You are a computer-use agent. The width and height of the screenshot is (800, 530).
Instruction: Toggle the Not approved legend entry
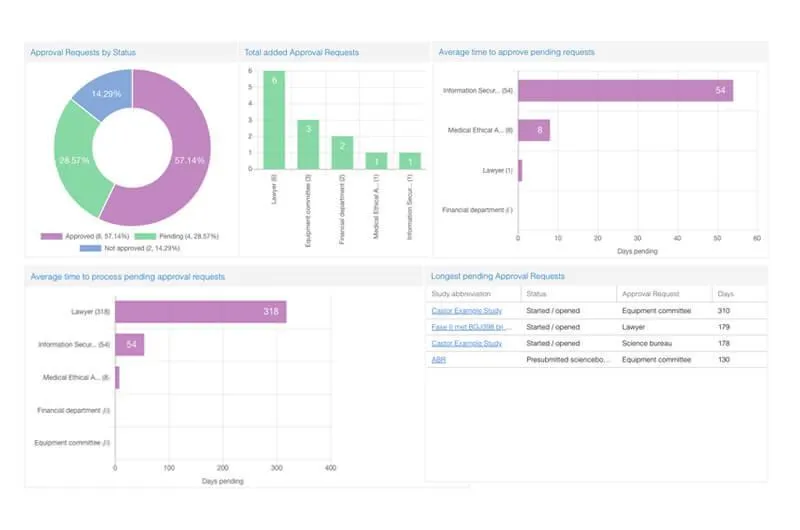[130, 248]
